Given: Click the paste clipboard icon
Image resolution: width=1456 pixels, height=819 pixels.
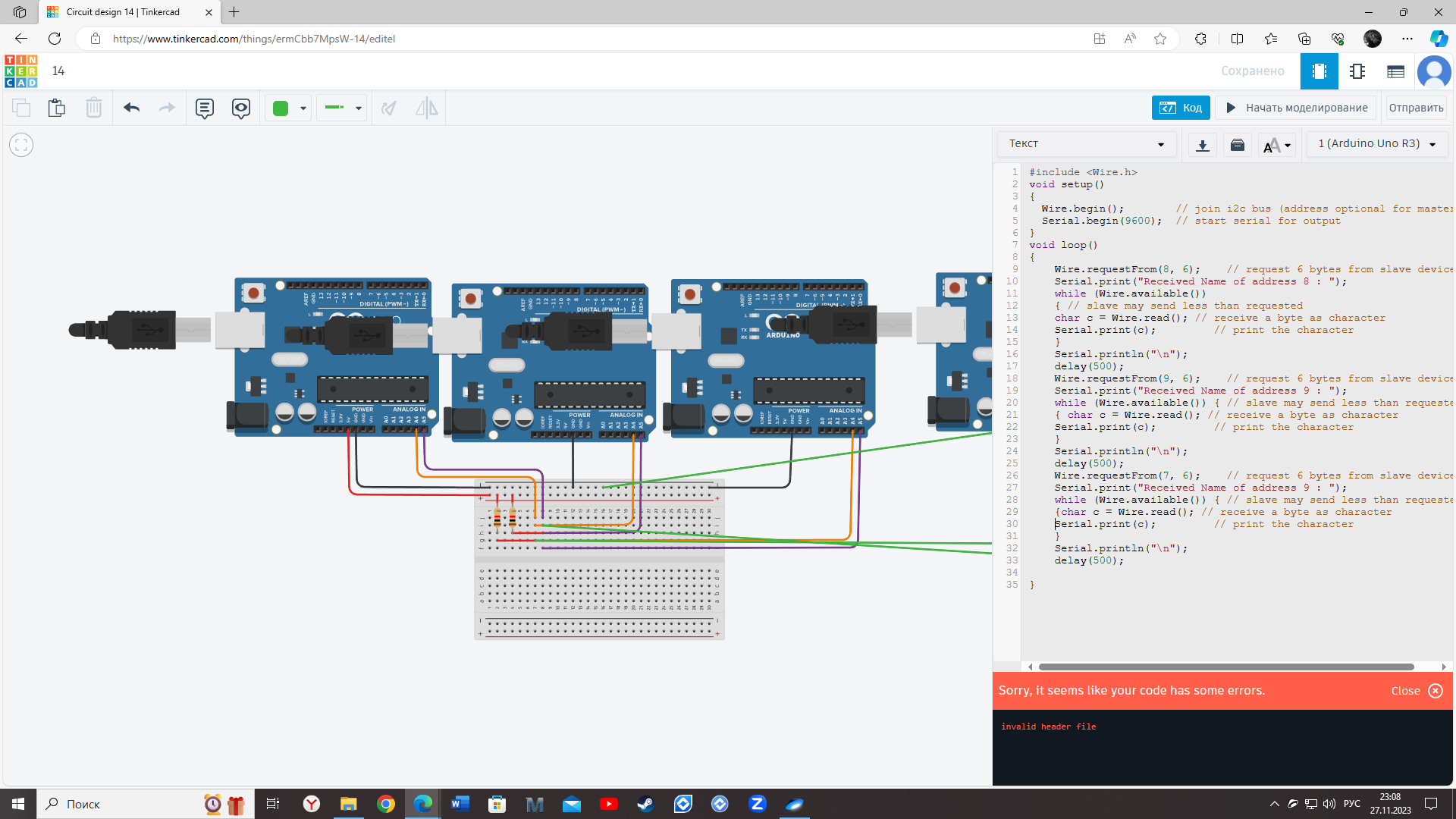Looking at the screenshot, I should (x=57, y=108).
